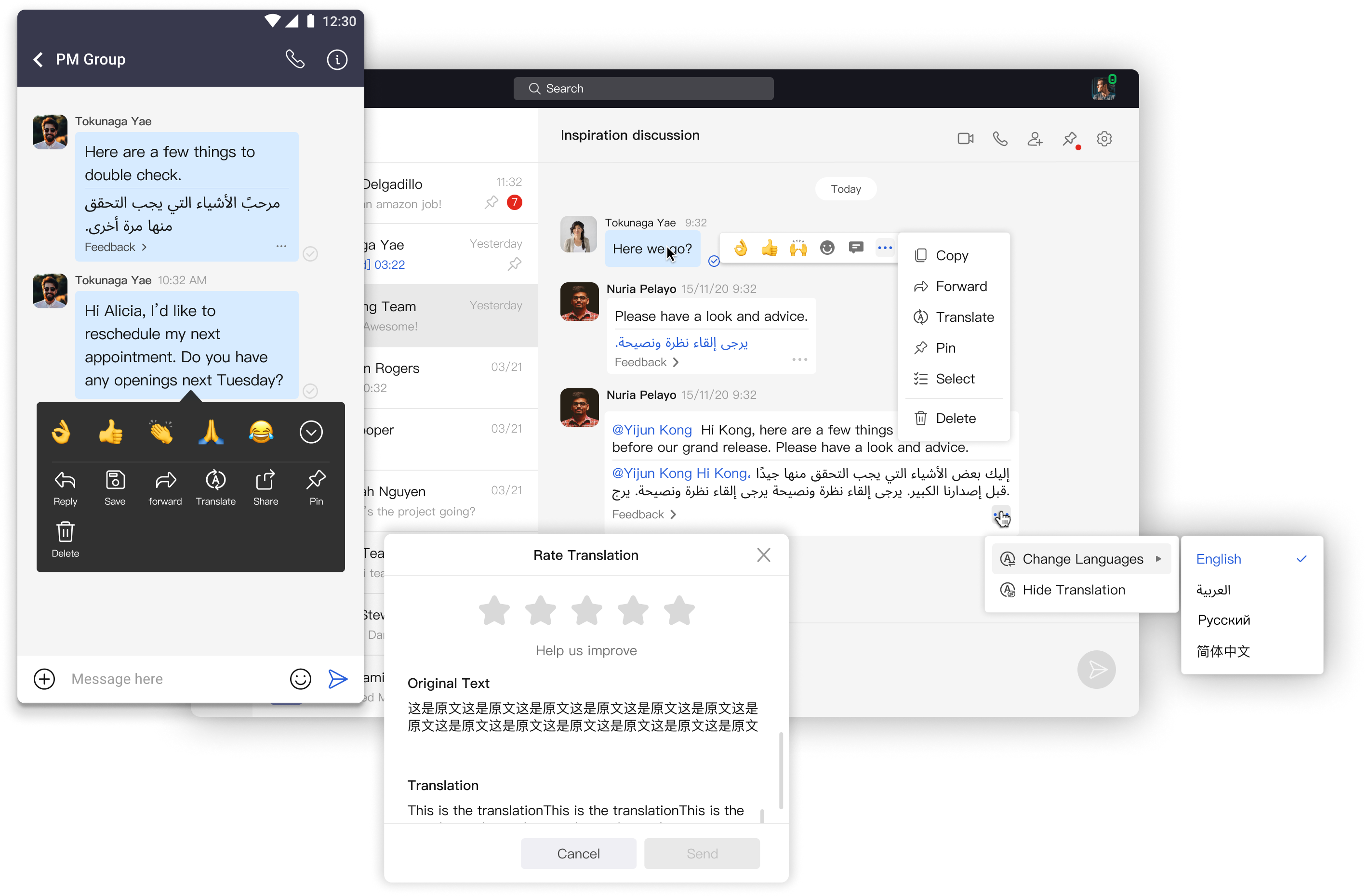Viewport: 1368px width, 896px height.
Task: Click the add member icon
Action: pyautogui.click(x=1035, y=139)
